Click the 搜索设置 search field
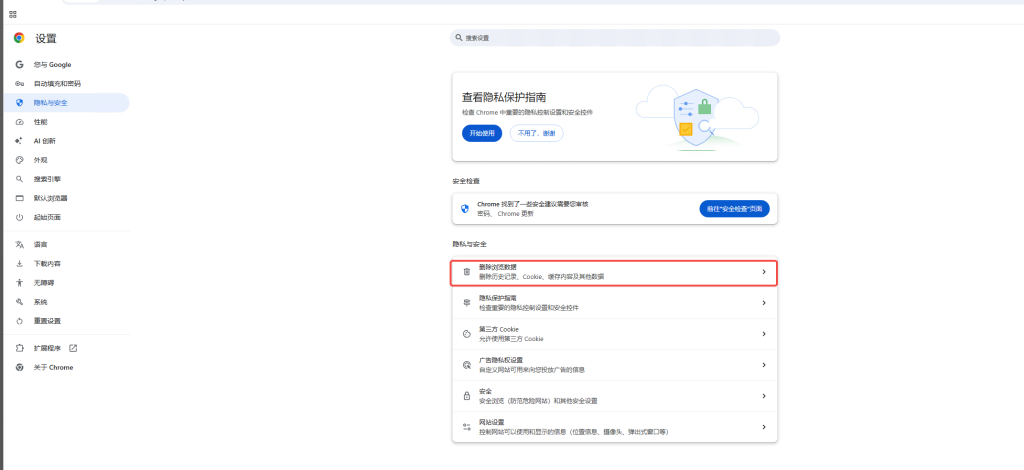 (x=615, y=38)
